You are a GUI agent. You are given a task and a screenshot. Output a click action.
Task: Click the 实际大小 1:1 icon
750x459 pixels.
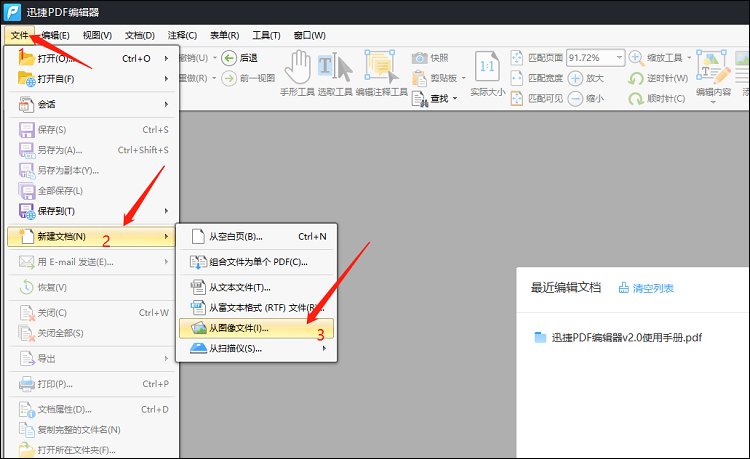click(487, 67)
